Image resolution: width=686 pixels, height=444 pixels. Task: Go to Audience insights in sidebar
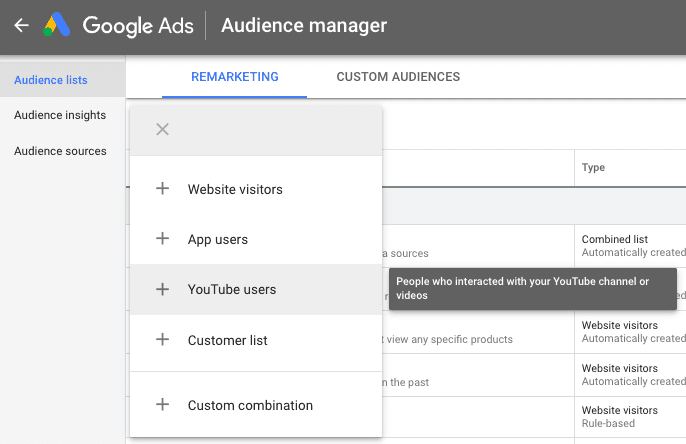click(60, 115)
